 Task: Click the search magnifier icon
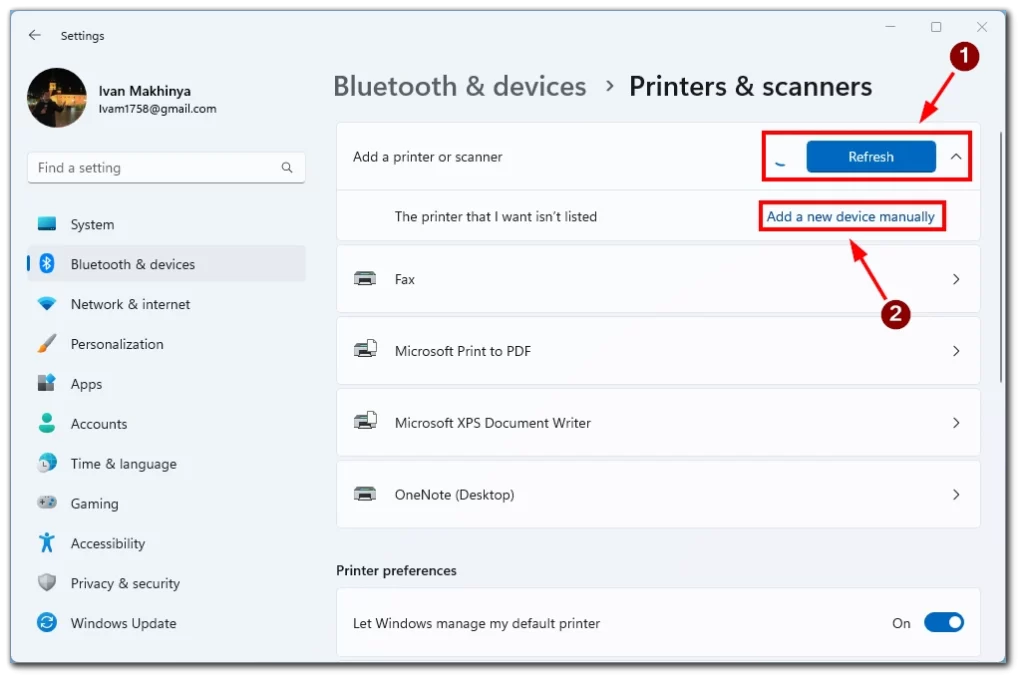tap(287, 168)
